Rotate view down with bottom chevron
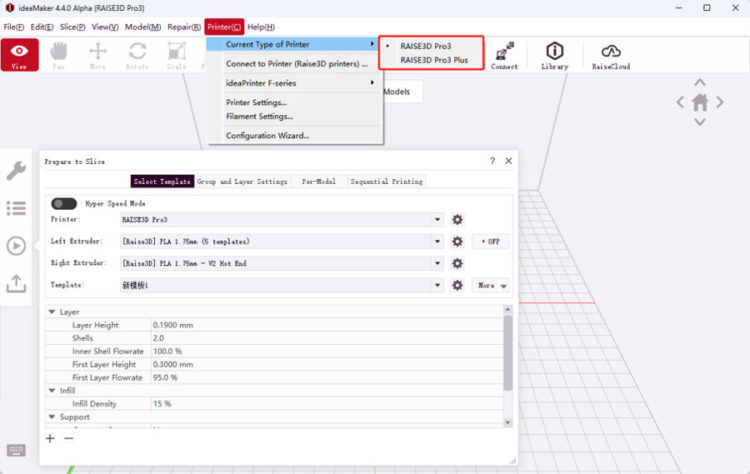 700,122
